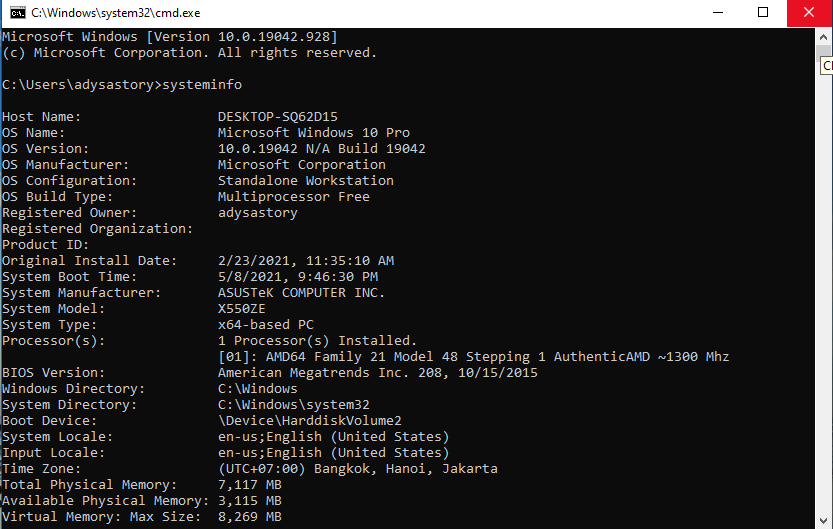The height and width of the screenshot is (529, 833).
Task: Click the AMD64 Family 21 processor line
Action: tap(474, 357)
